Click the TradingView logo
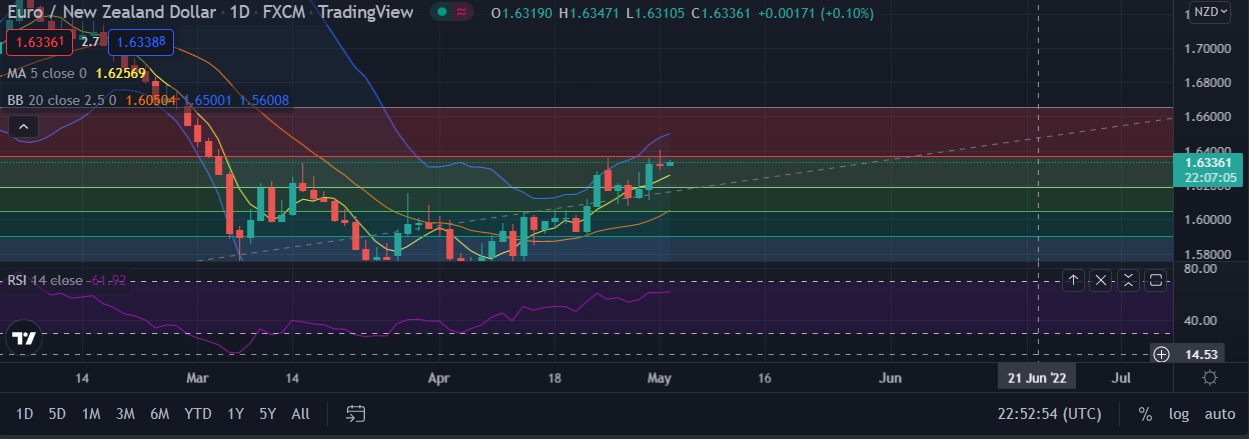The image size is (1249, 439). (x=25, y=338)
